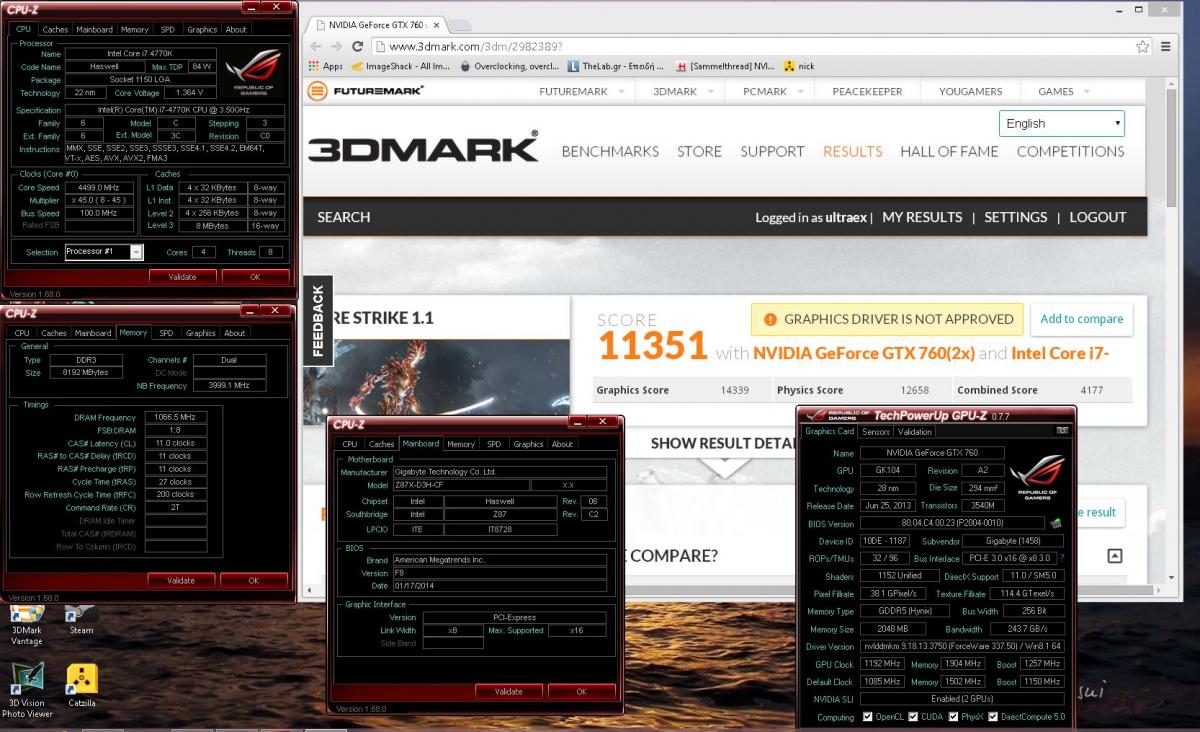Toggle the PhysX checkbox in GPU-Z
The image size is (1200, 732).
coord(953,717)
